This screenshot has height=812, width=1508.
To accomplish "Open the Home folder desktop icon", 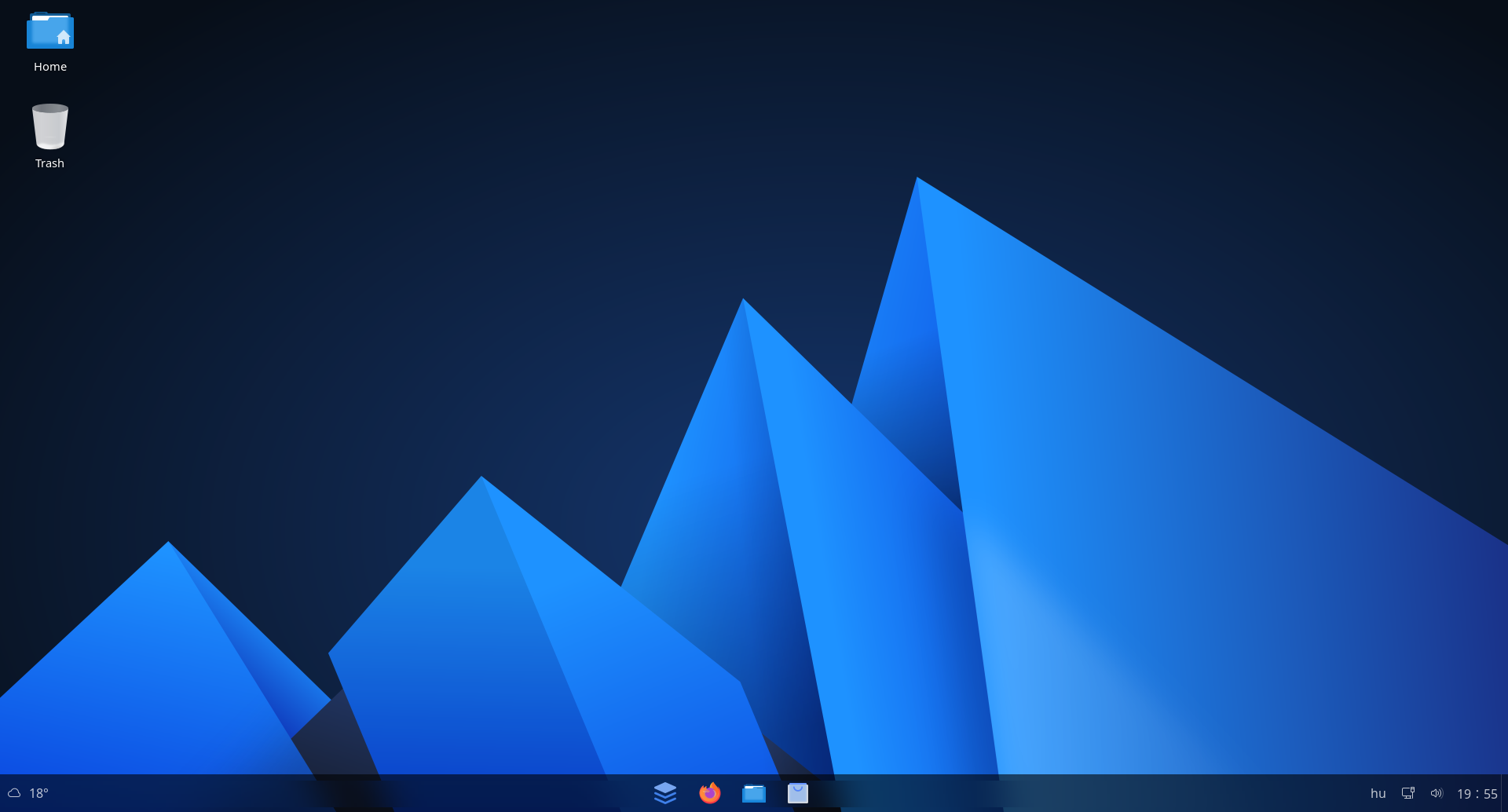I will click(x=50, y=42).
